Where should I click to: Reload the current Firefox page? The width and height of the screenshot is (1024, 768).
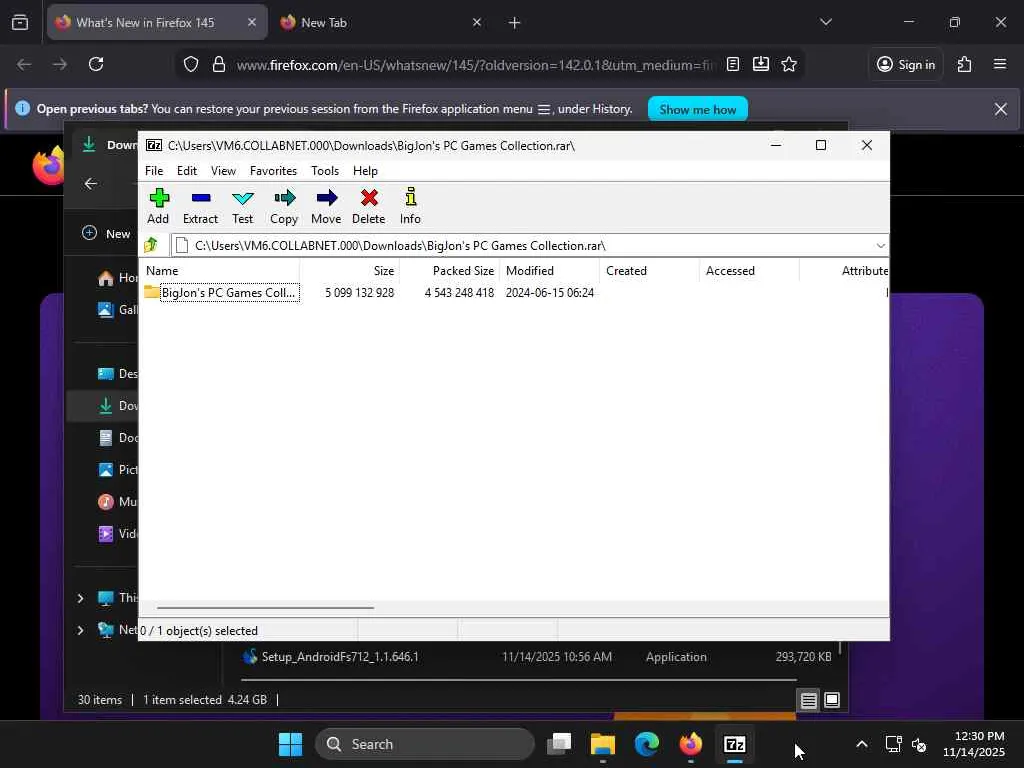[96, 64]
